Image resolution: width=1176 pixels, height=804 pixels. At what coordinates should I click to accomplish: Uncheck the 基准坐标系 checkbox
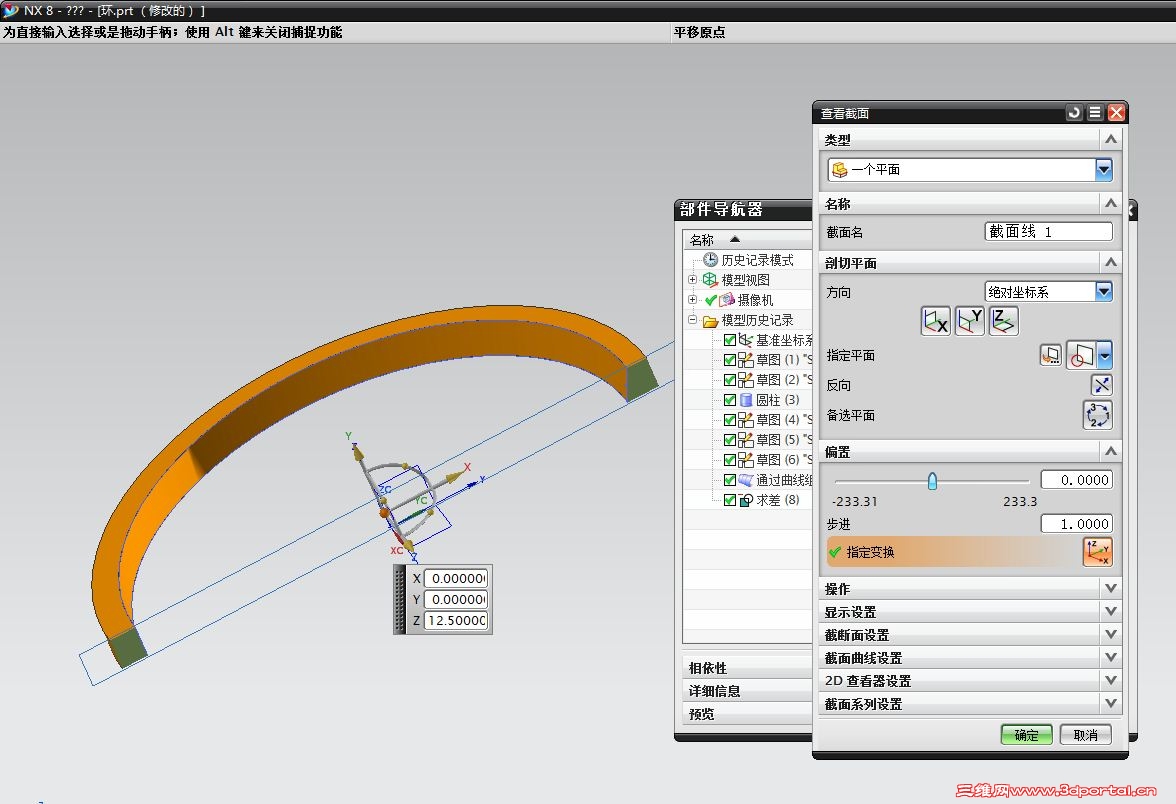click(729, 340)
